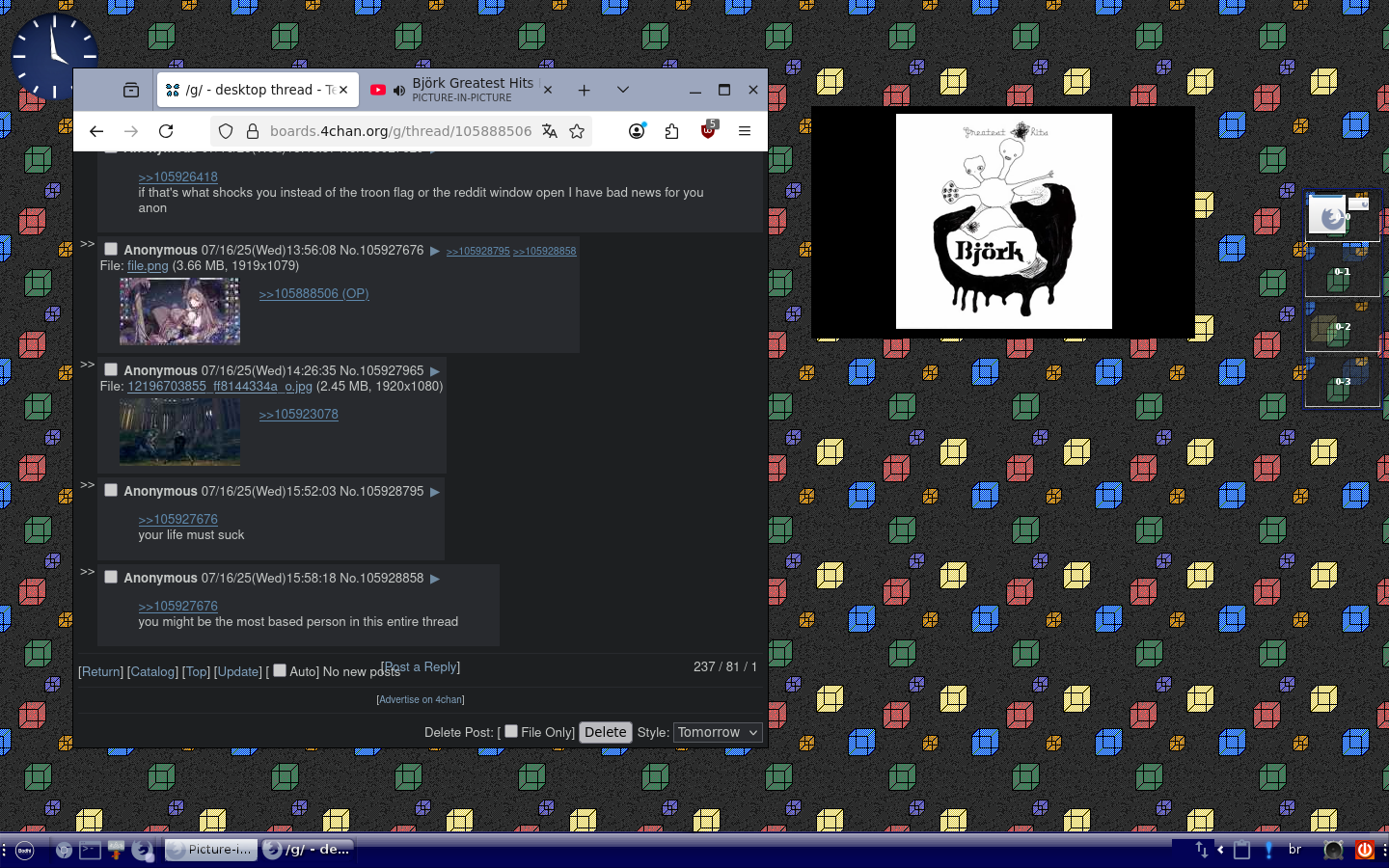Open the uBlock Origin extension icon
1389x868 pixels.
point(709,130)
